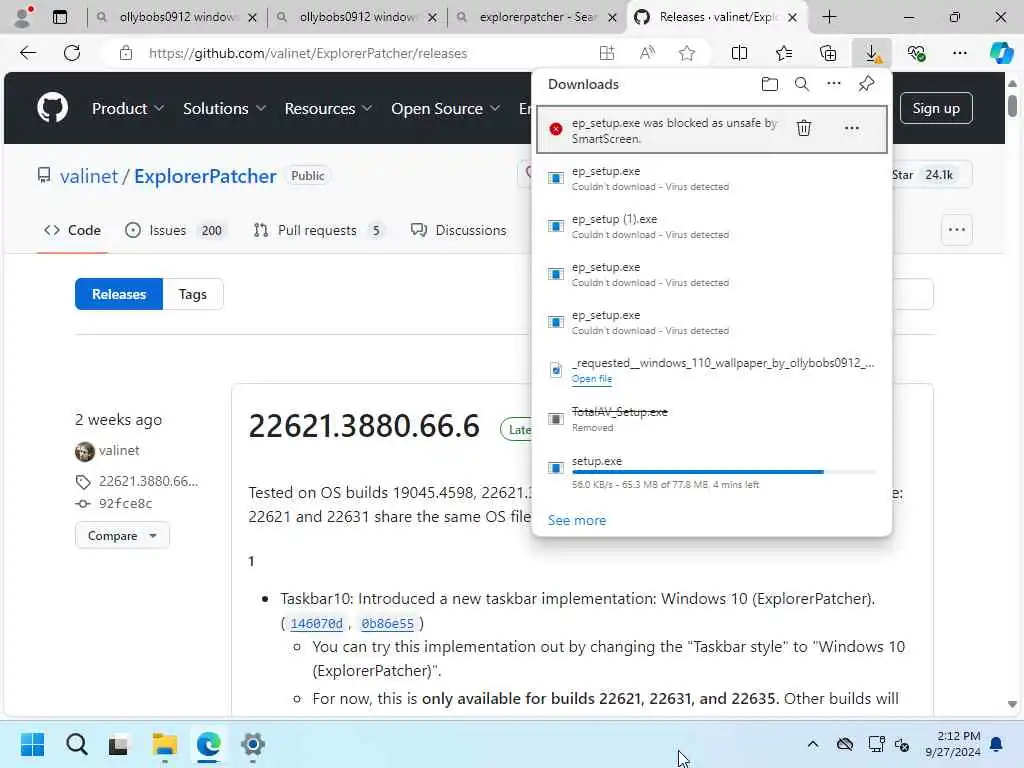Show hidden tray icons chevron
1024x768 pixels.
(812, 744)
